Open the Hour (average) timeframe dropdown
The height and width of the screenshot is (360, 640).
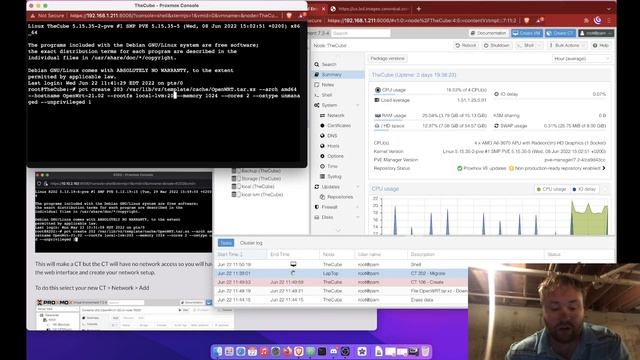tap(581, 59)
